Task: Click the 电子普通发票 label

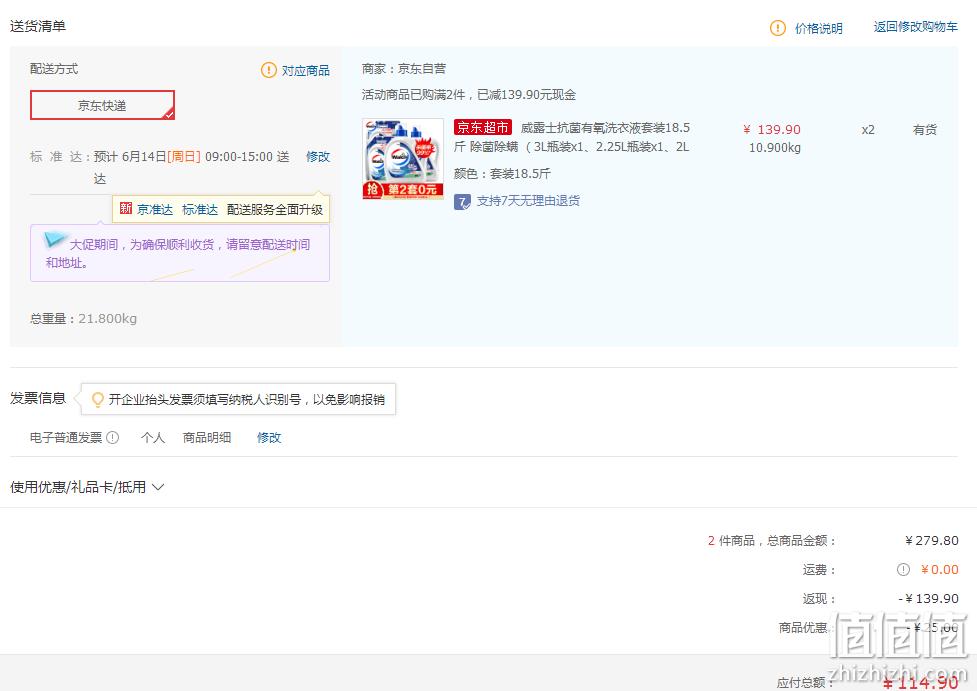Action: pyautogui.click(x=66, y=437)
